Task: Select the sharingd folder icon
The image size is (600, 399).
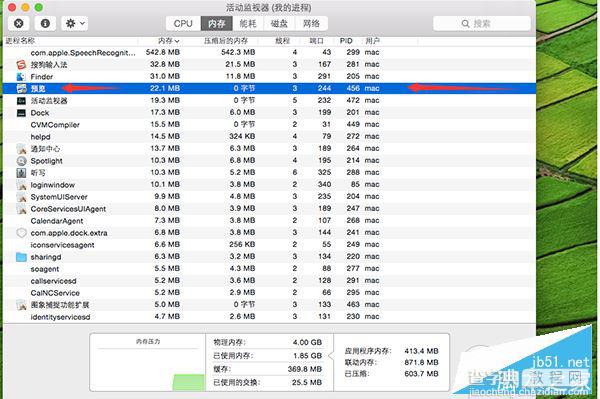Action: tap(21, 257)
